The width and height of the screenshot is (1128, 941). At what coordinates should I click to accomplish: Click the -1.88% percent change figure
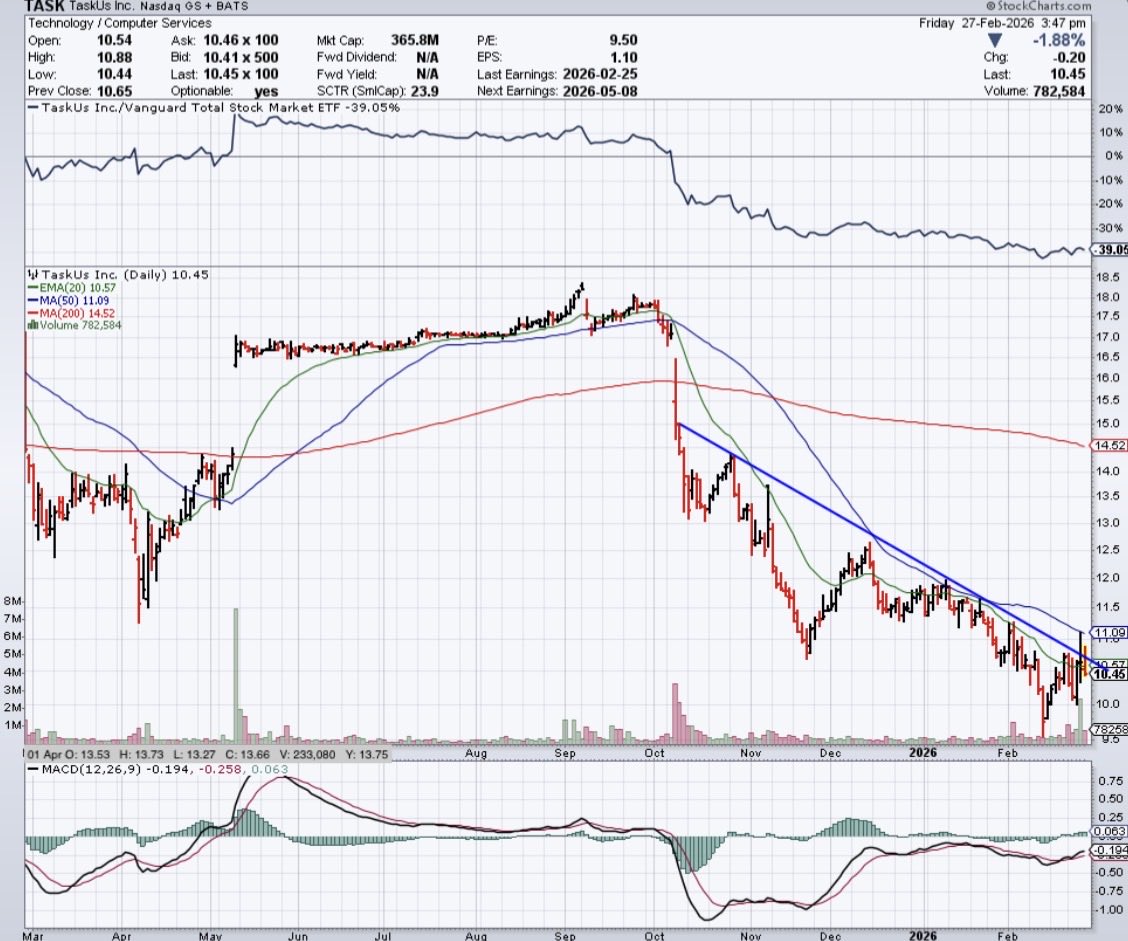coord(1058,40)
